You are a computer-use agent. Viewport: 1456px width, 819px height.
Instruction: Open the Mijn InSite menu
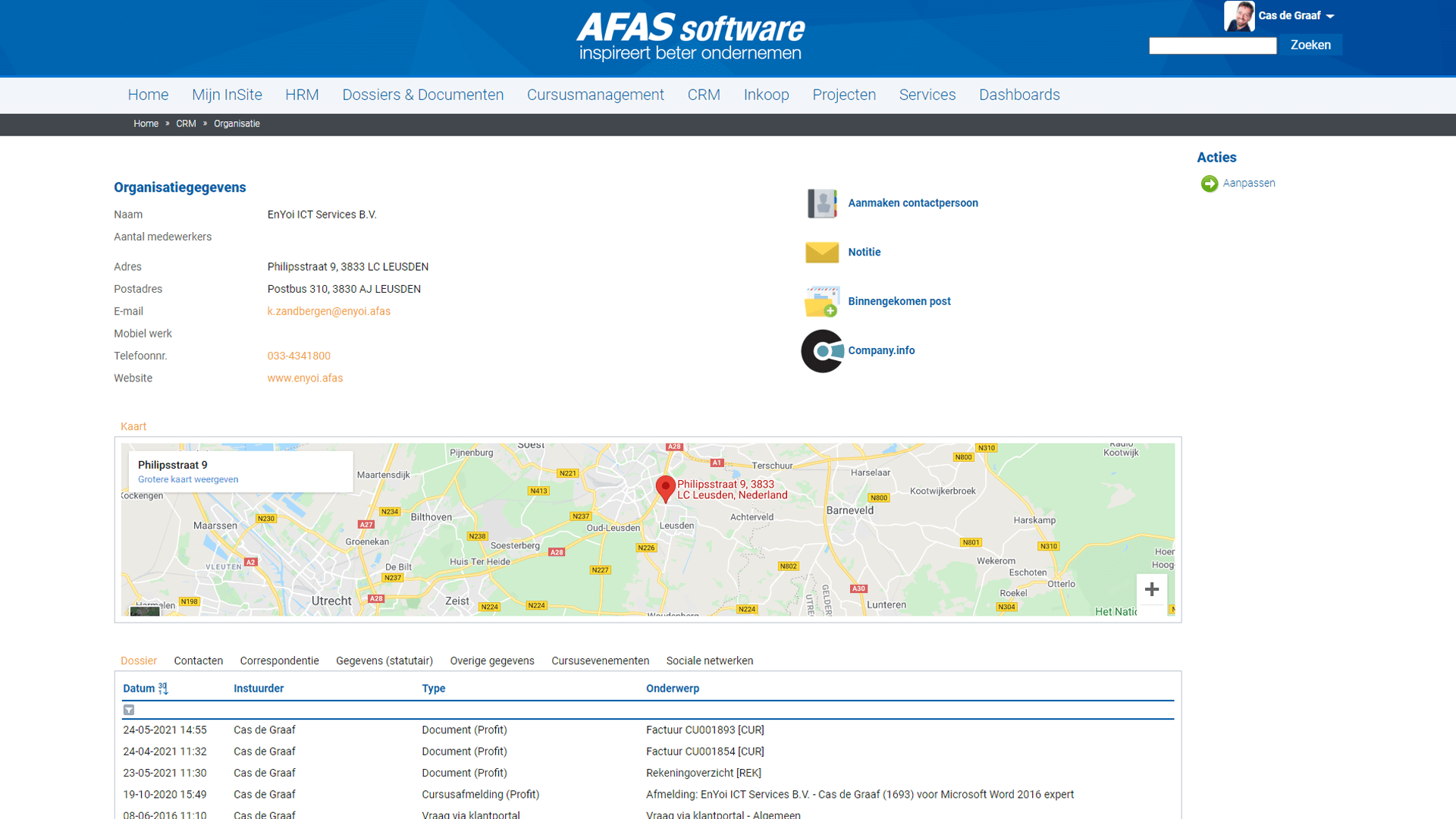[227, 95]
